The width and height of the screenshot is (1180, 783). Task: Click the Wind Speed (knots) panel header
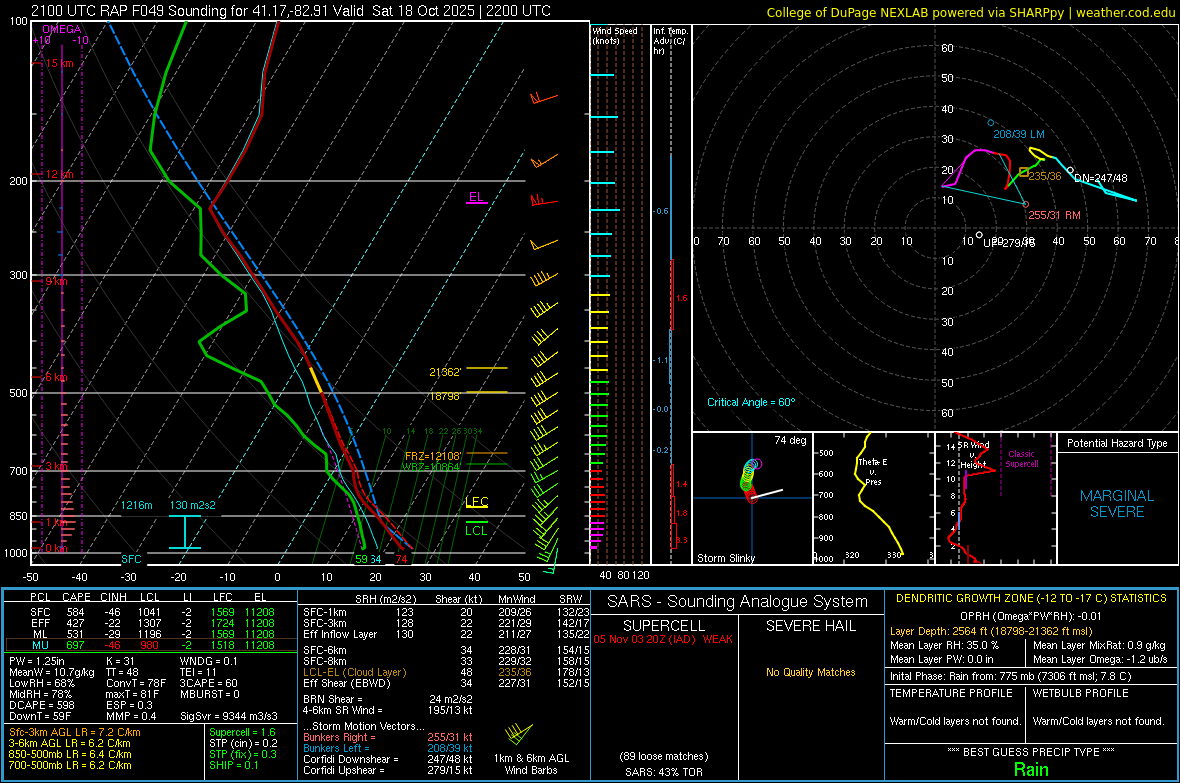click(615, 35)
